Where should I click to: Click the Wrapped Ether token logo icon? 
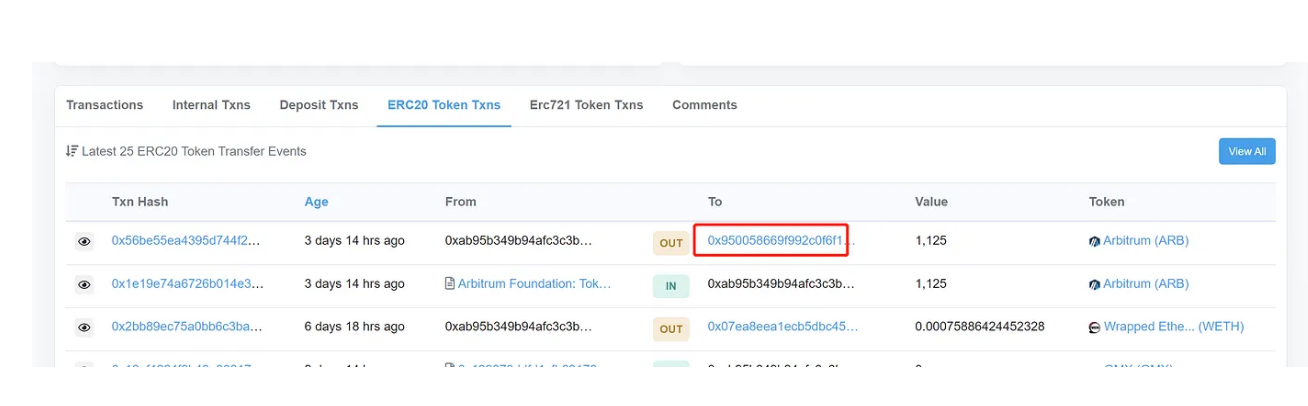1095,327
